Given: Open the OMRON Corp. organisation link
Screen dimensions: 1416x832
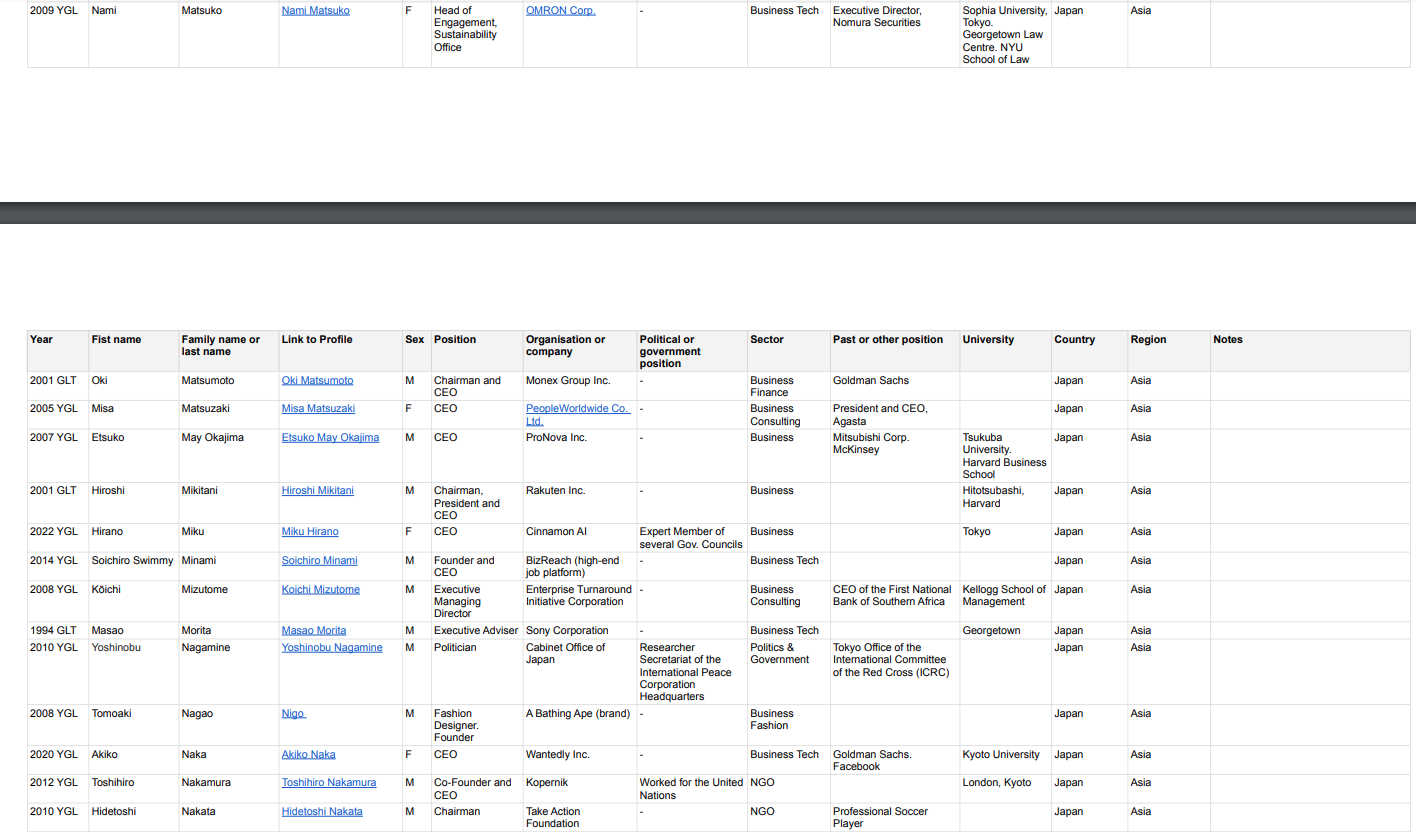Looking at the screenshot, I should coord(560,11).
